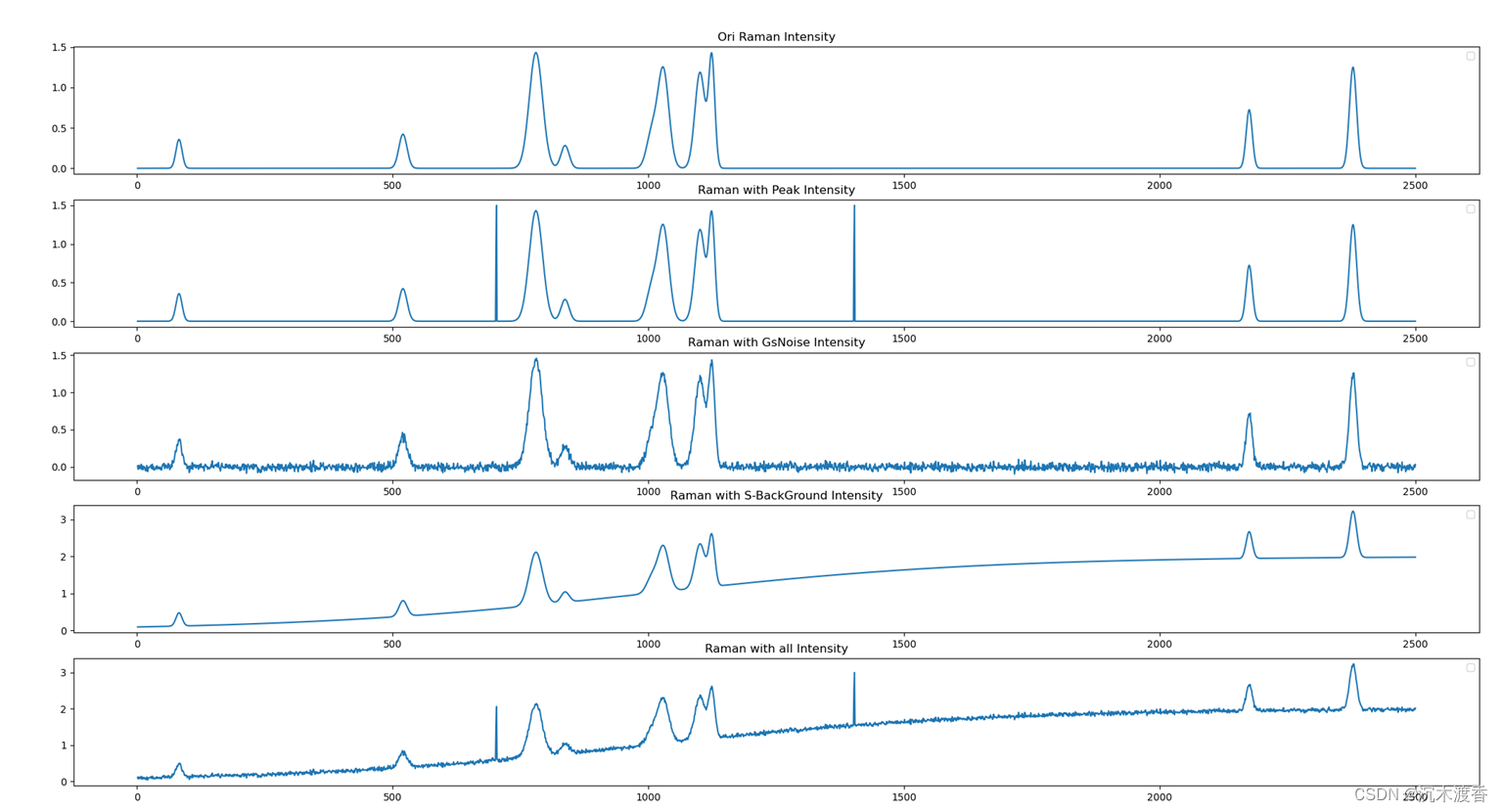Image resolution: width=1503 pixels, height=812 pixels.
Task: Click the spike near 700 in Peak Intensity plot
Action: pos(496,262)
